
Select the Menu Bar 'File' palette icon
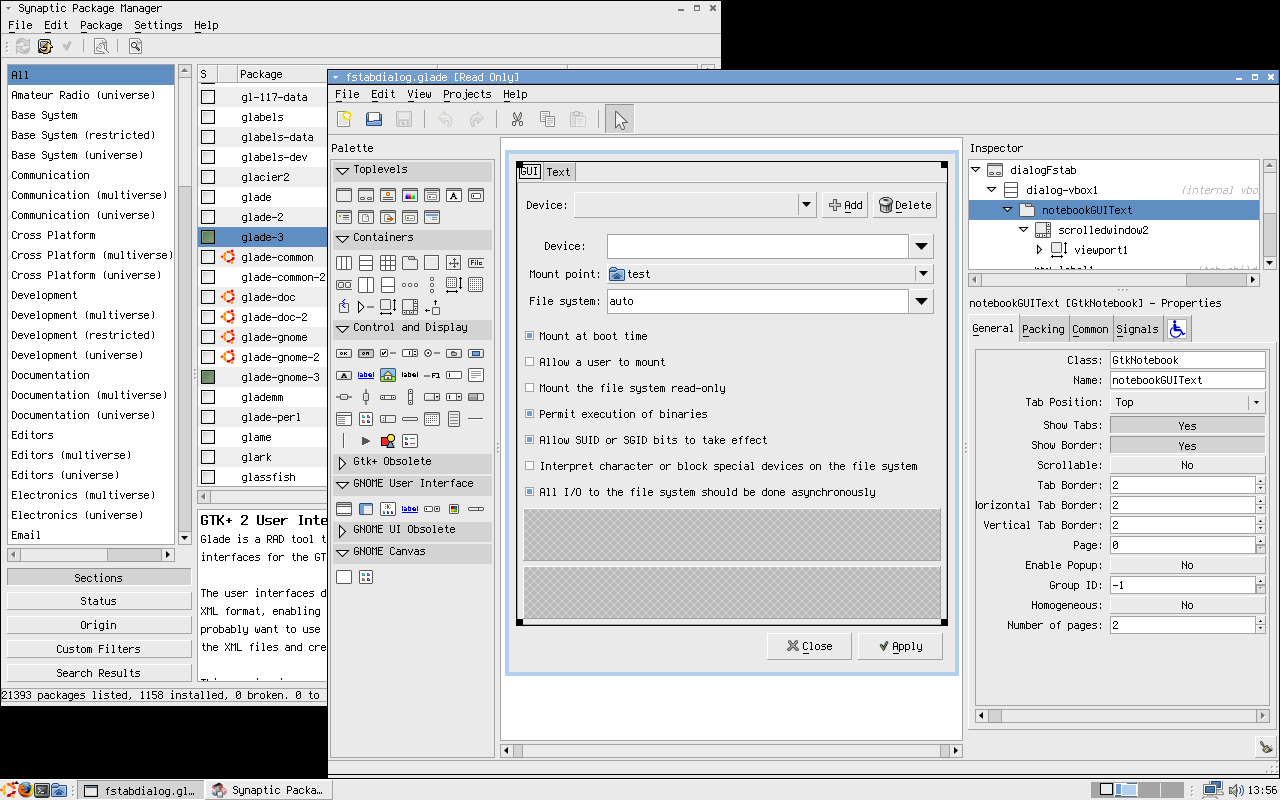click(476, 263)
